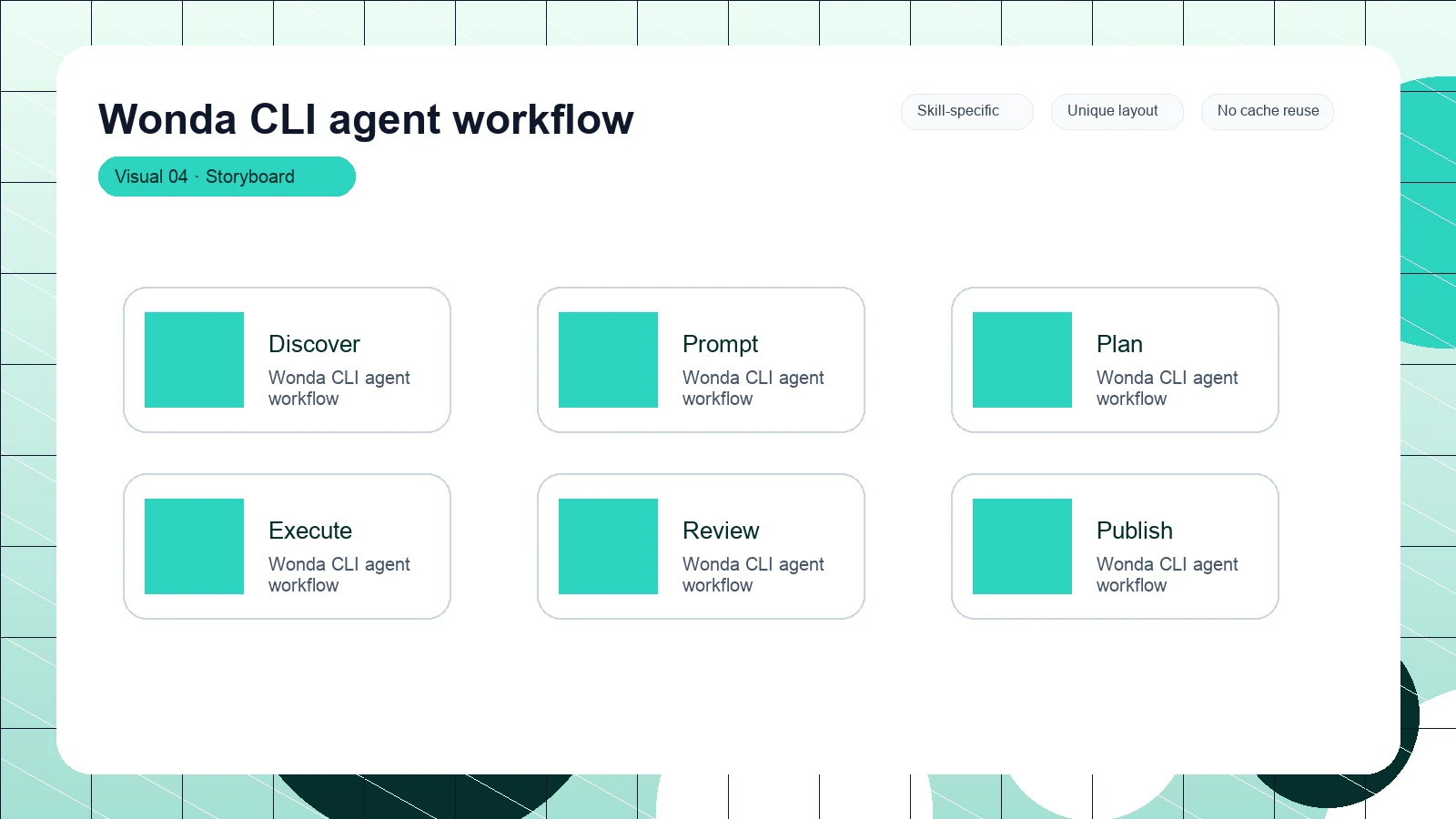Viewport: 1456px width, 819px height.
Task: Click the description text under Review
Action: [753, 574]
